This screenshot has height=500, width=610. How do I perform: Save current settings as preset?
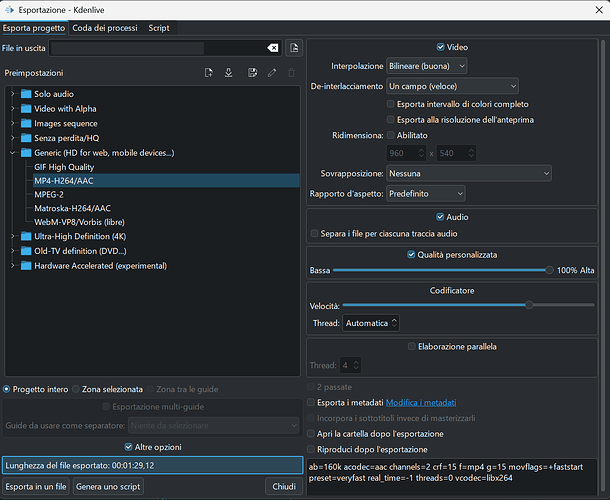click(252, 73)
